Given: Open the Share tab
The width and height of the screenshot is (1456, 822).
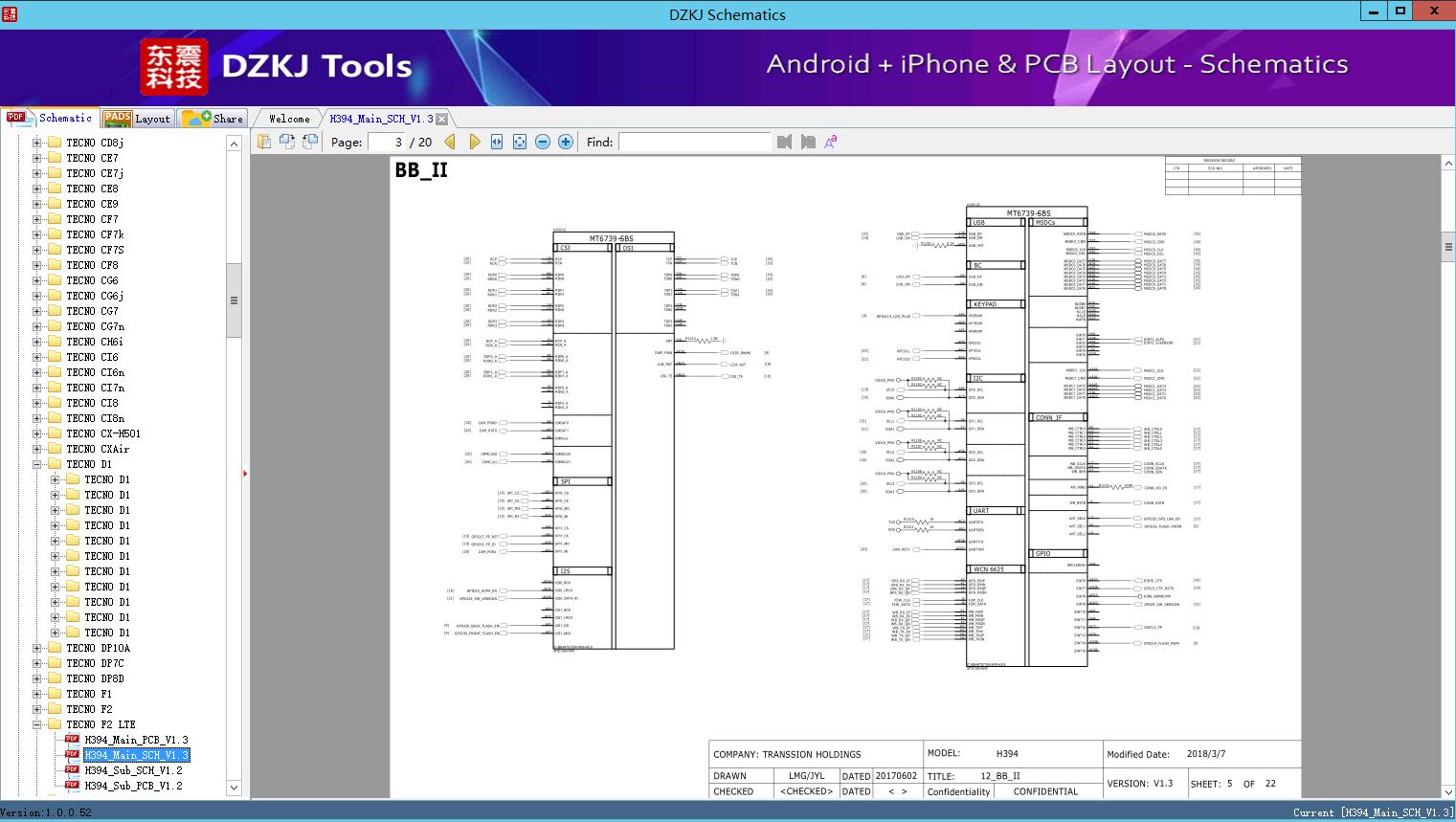Looking at the screenshot, I should click(x=213, y=119).
